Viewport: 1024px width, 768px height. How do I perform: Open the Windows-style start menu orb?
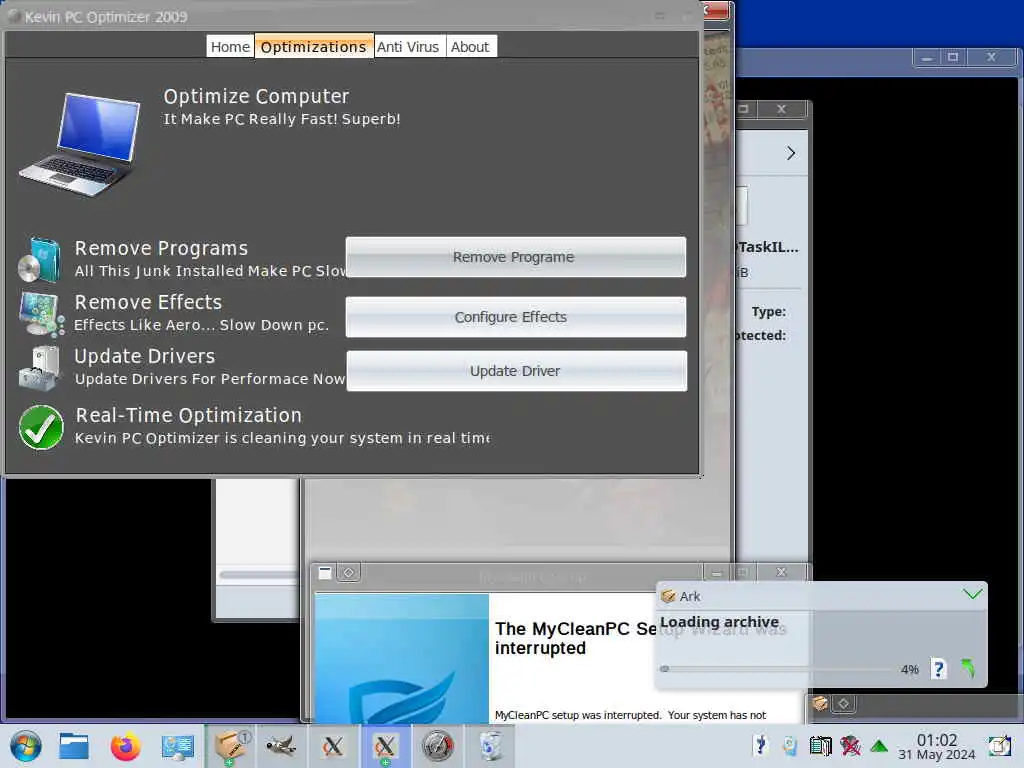point(26,746)
